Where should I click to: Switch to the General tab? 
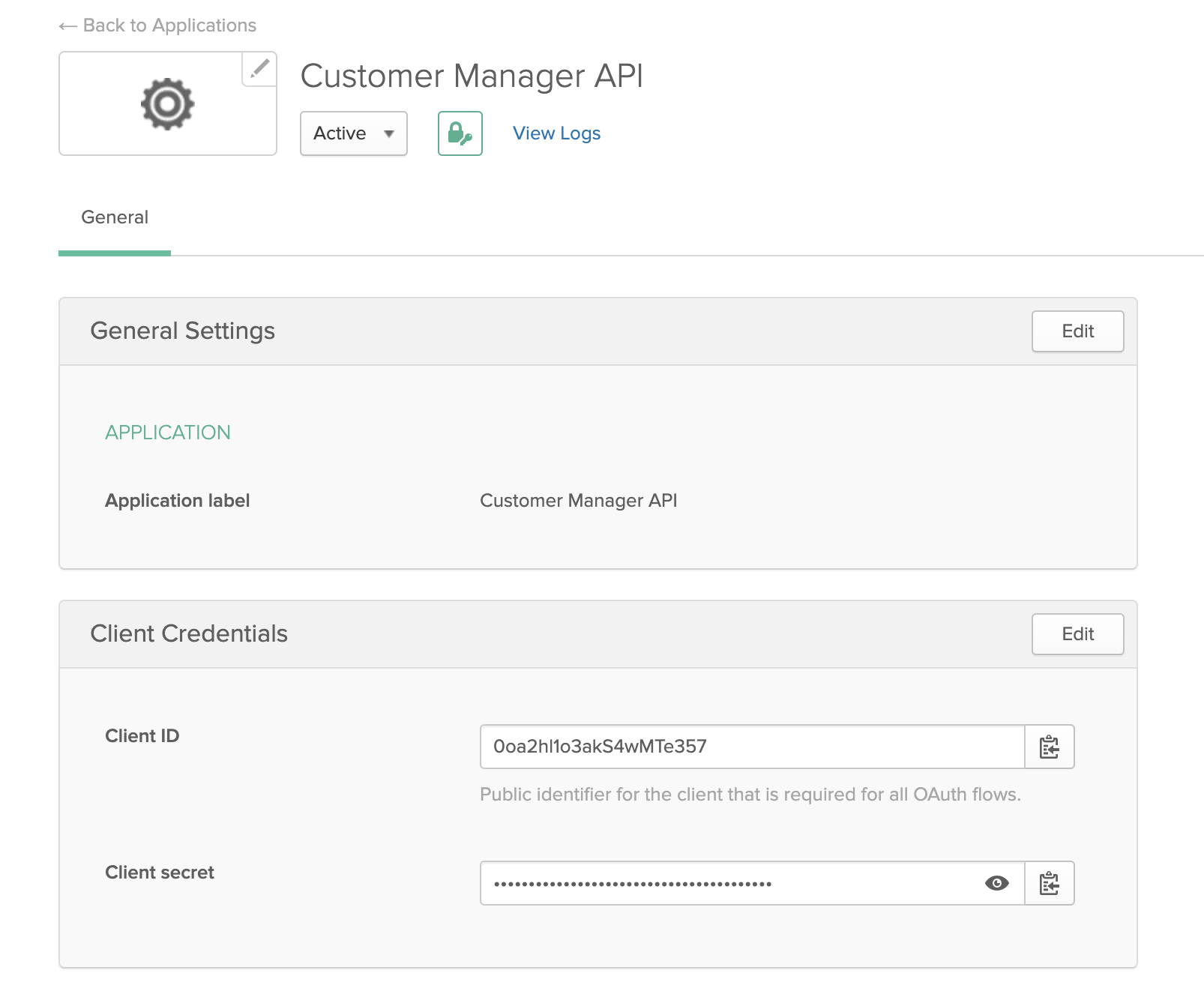[115, 217]
